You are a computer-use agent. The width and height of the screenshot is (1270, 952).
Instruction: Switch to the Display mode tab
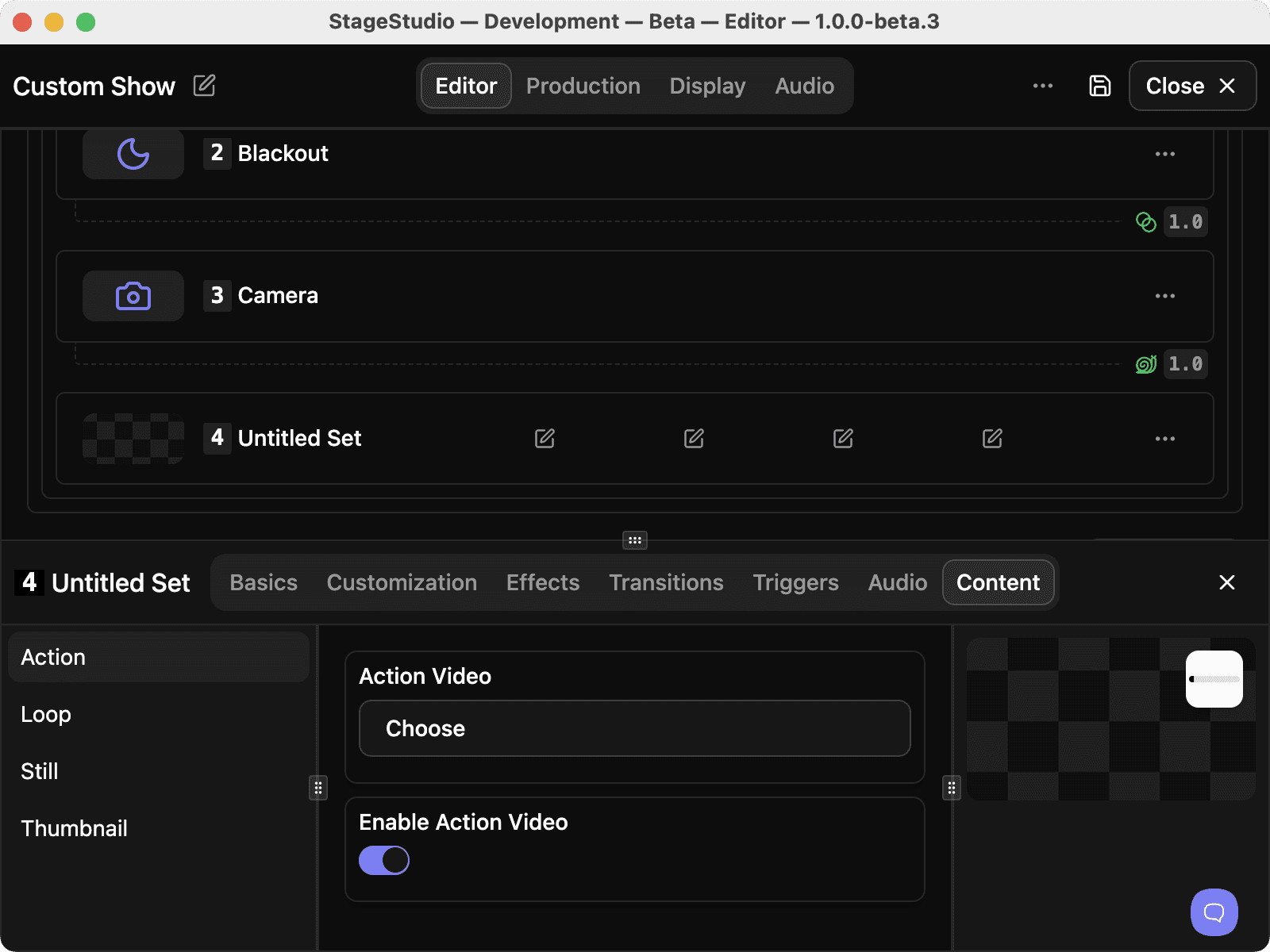[x=707, y=86]
